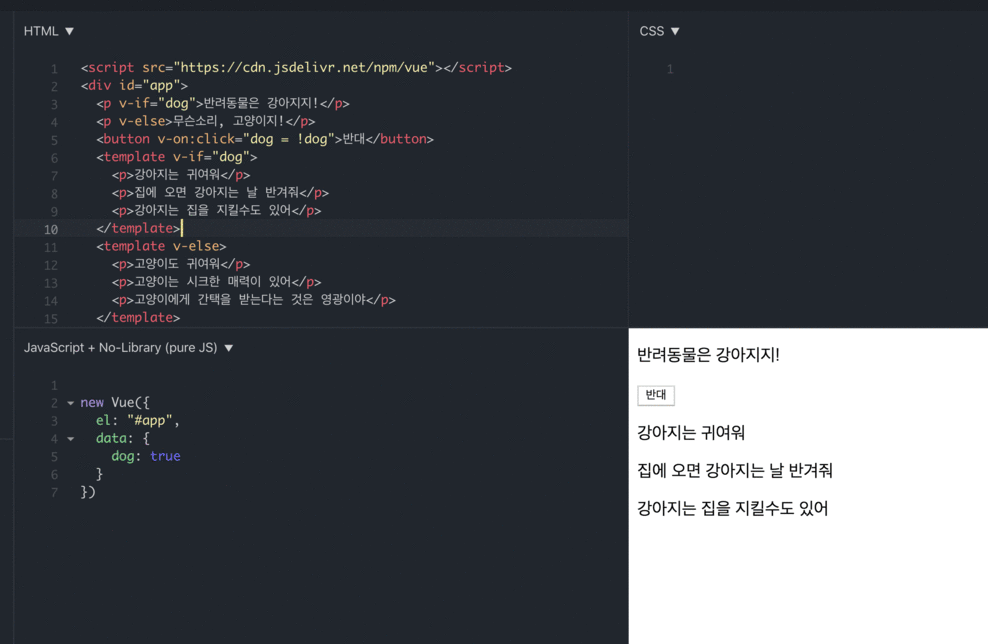Screen dimensions: 988x644
Task: Switch focus to the CSS panel header
Action: 650,31
